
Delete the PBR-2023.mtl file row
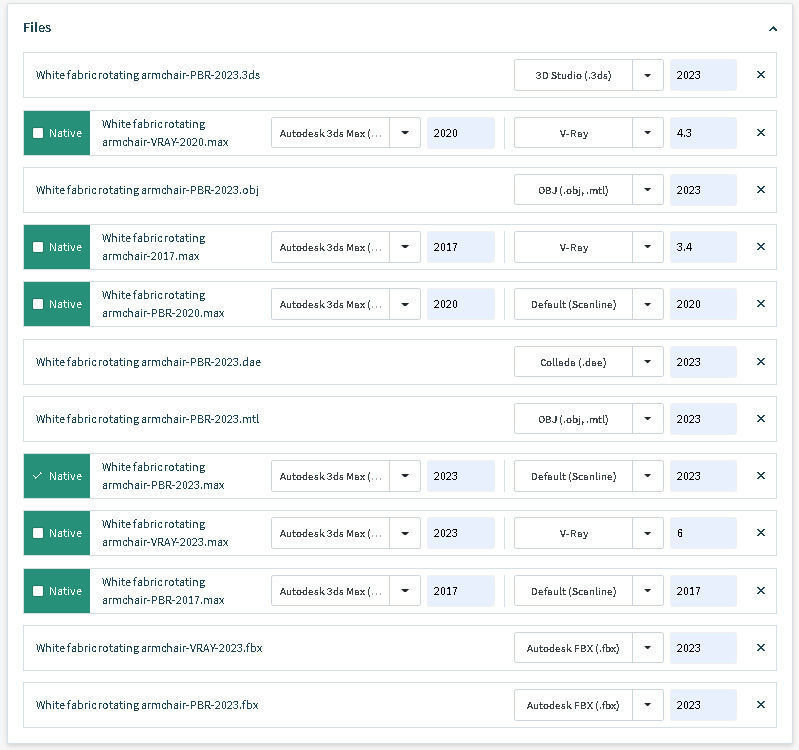(760, 419)
